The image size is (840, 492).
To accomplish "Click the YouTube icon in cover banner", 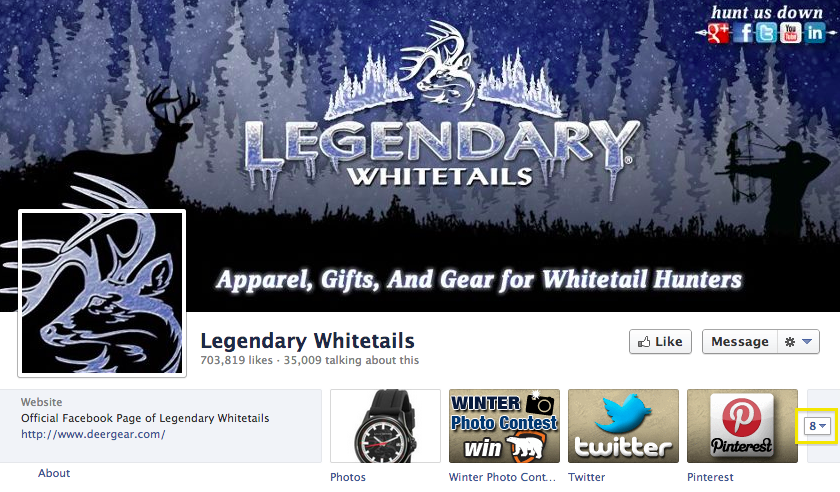I will pyautogui.click(x=790, y=33).
